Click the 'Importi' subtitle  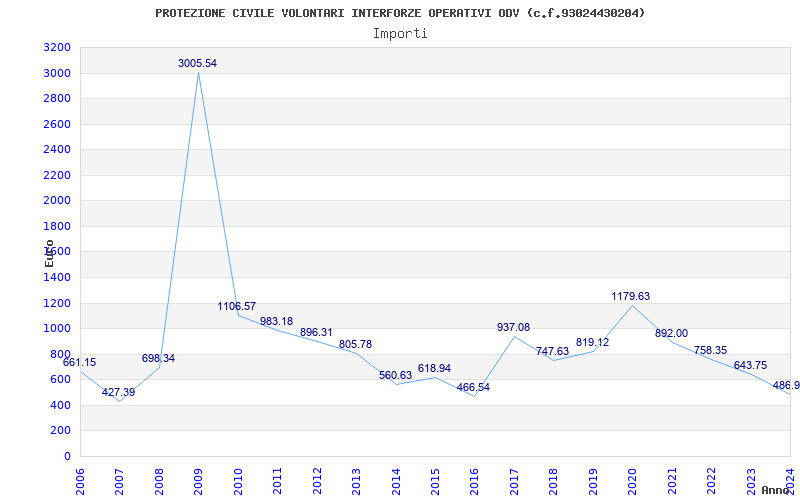point(400,34)
